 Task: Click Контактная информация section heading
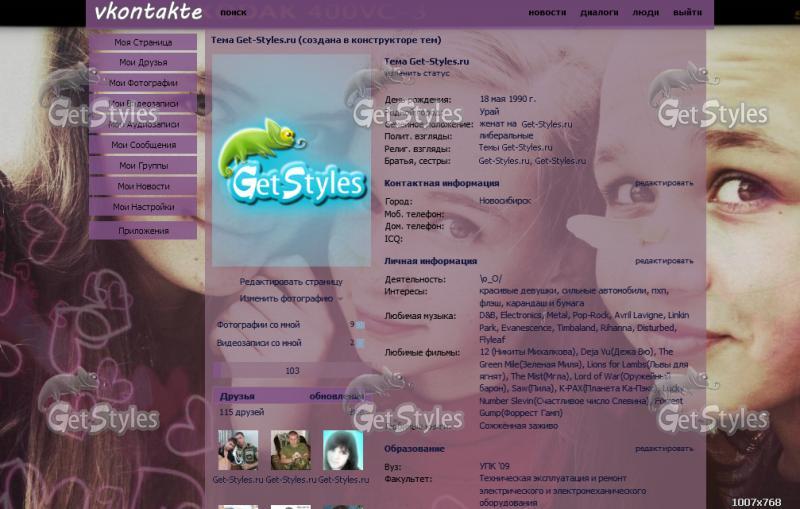pos(441,183)
